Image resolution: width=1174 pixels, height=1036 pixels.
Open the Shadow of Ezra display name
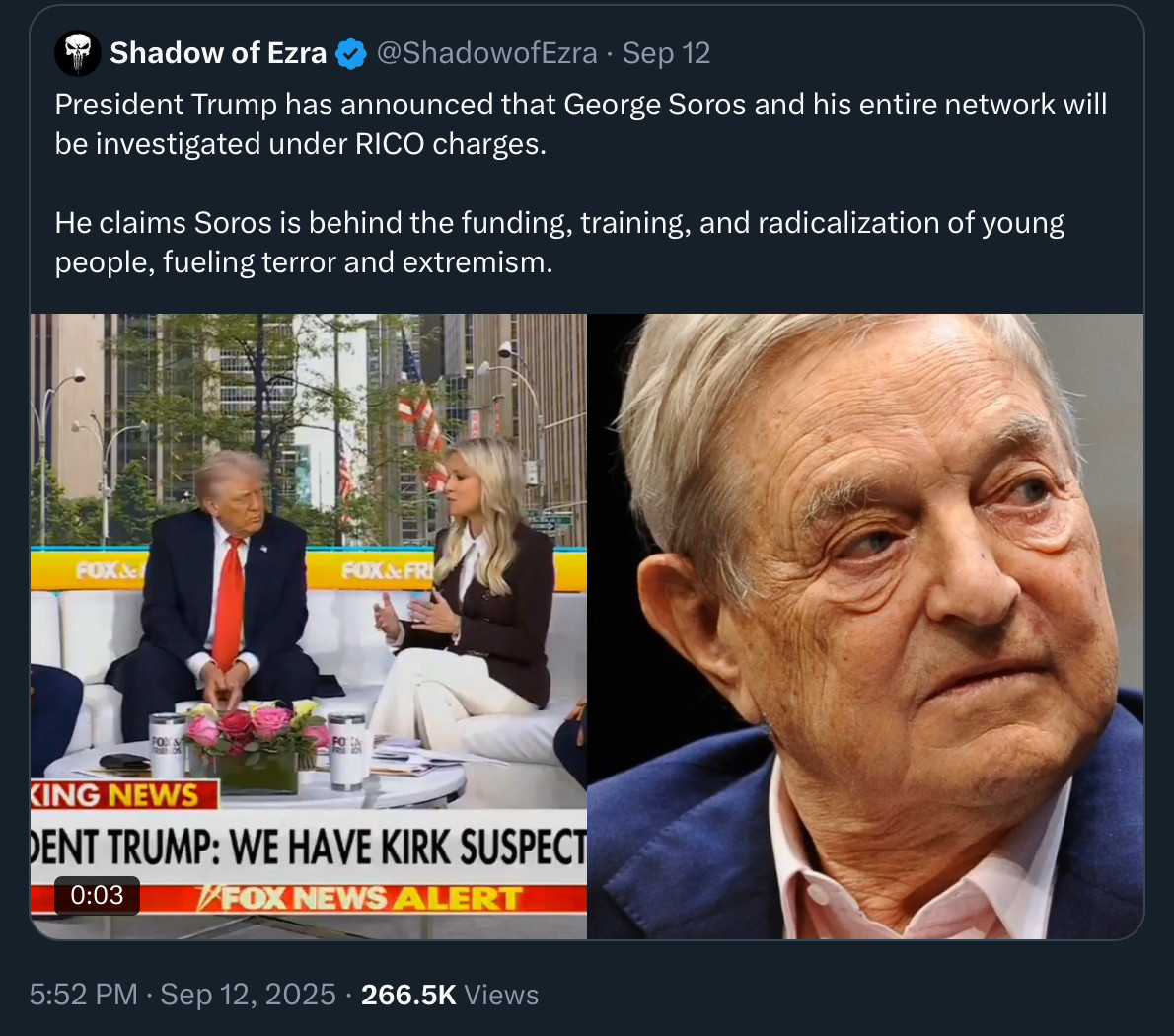pos(218,53)
